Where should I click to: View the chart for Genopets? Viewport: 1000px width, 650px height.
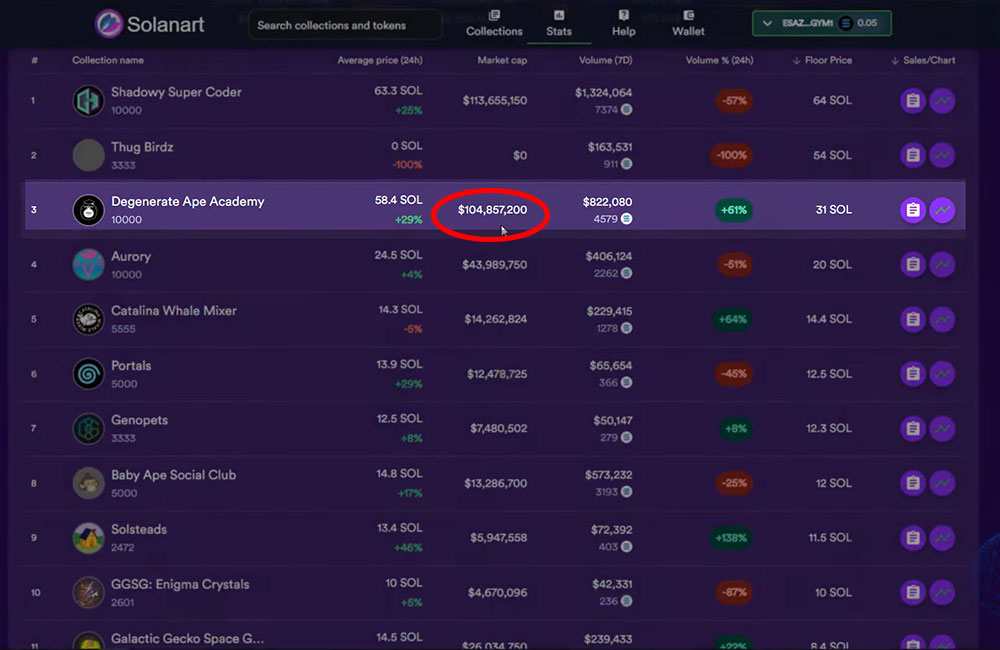[x=942, y=428]
